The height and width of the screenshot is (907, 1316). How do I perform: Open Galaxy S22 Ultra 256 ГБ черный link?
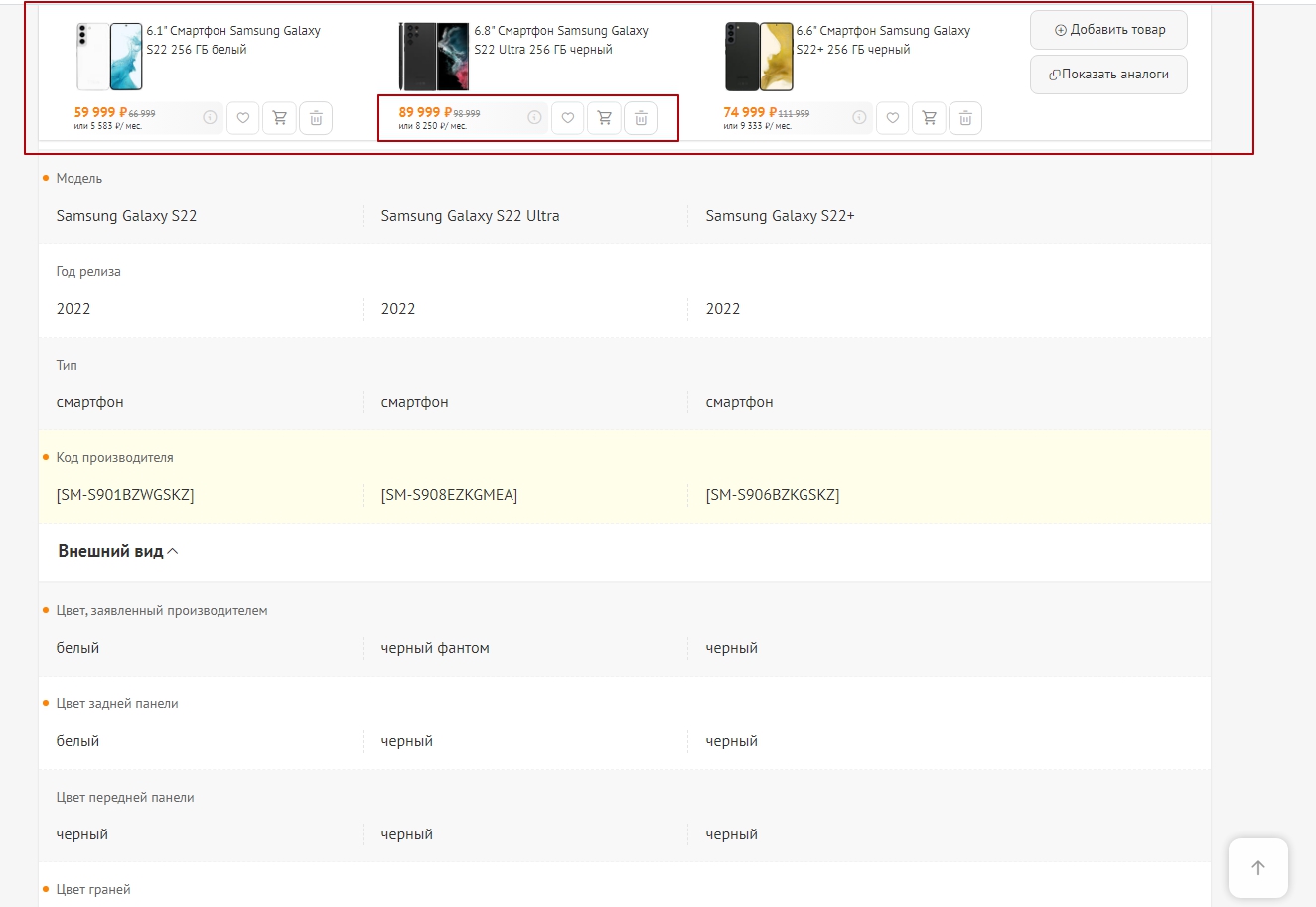[x=560, y=40]
